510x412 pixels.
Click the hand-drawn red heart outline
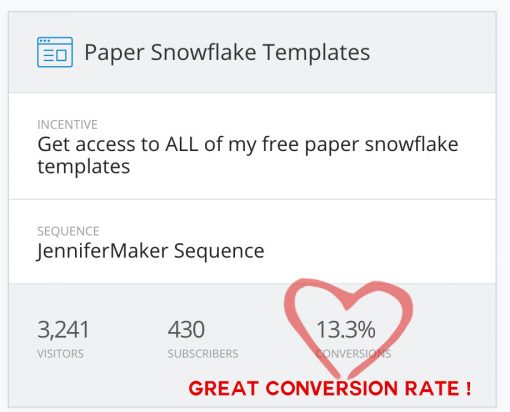[349, 328]
